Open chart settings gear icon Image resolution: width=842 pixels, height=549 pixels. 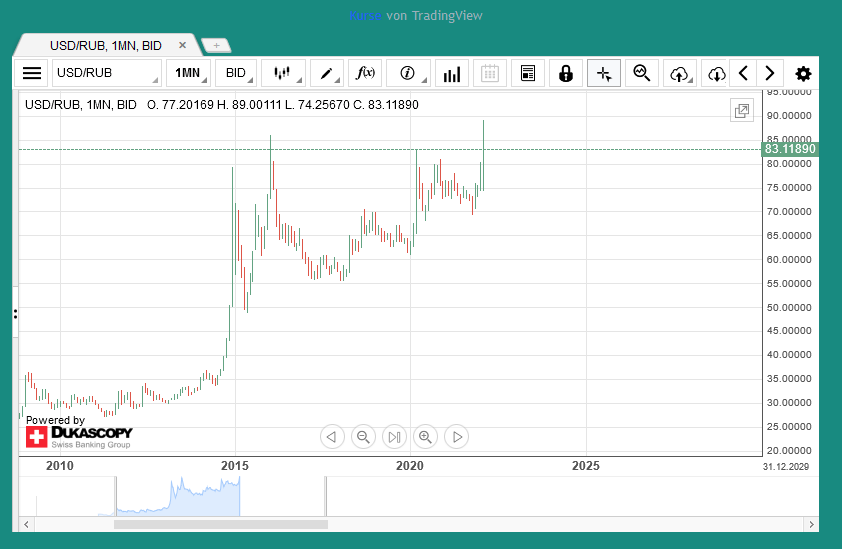803,73
